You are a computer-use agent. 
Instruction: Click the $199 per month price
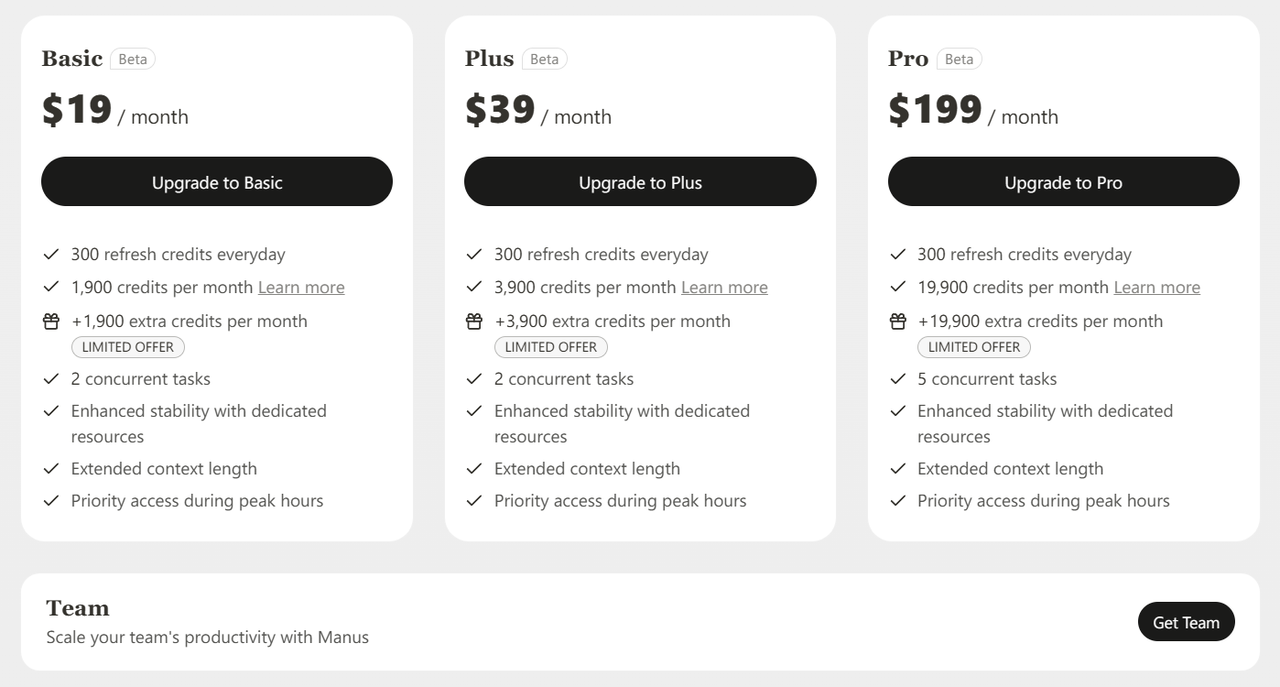973,110
